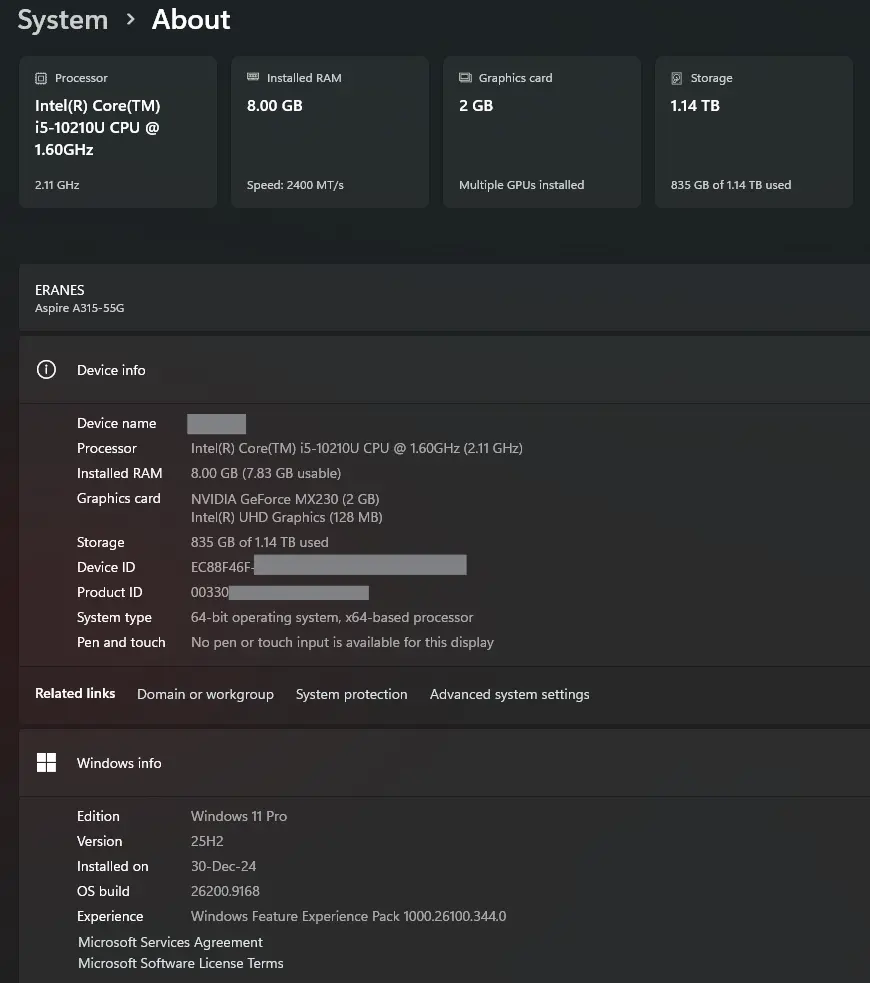This screenshot has width=870, height=983.
Task: Click '8.00 GB (7.83 GB usable)' value
Action: tap(266, 474)
